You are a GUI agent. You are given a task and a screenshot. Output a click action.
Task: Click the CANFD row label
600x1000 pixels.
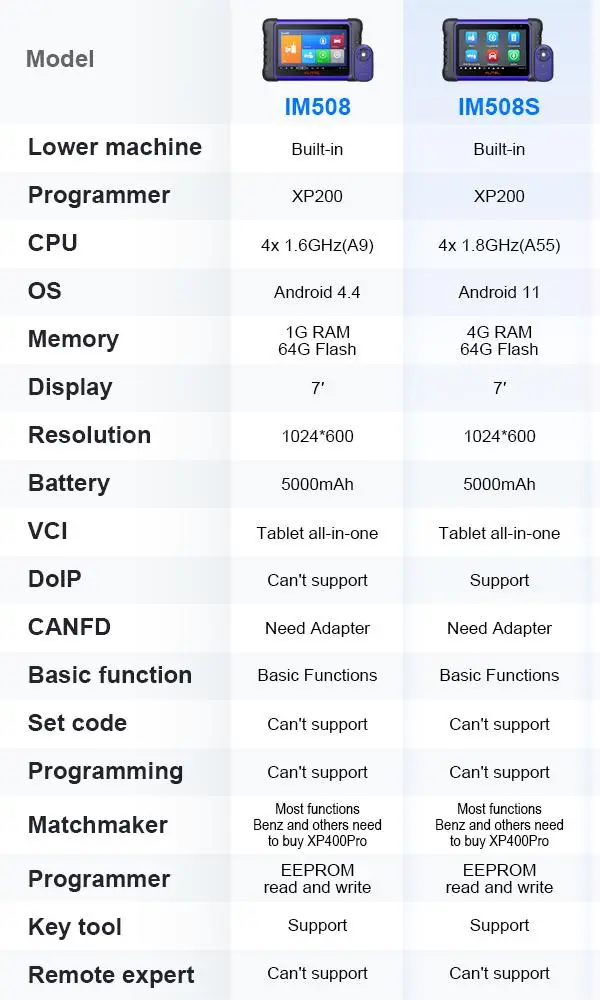69,627
